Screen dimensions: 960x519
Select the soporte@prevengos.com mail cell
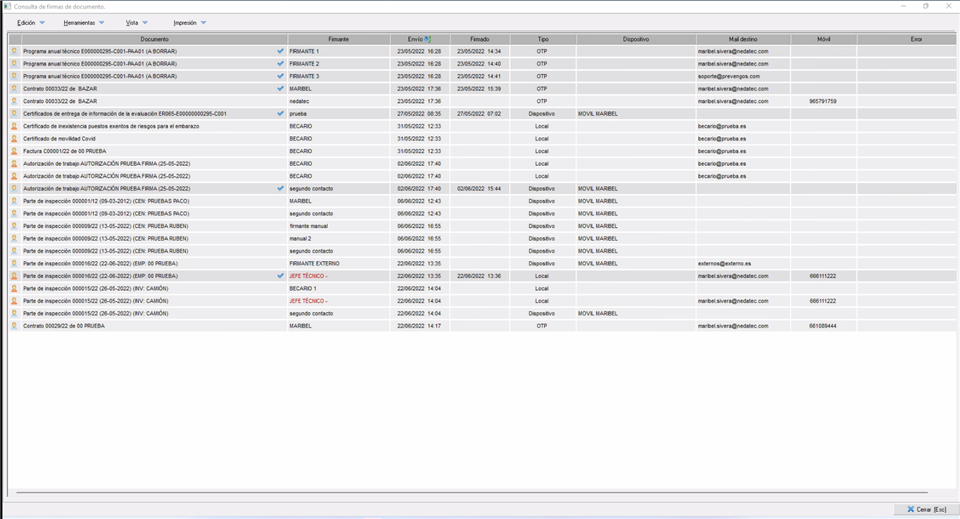pos(728,76)
